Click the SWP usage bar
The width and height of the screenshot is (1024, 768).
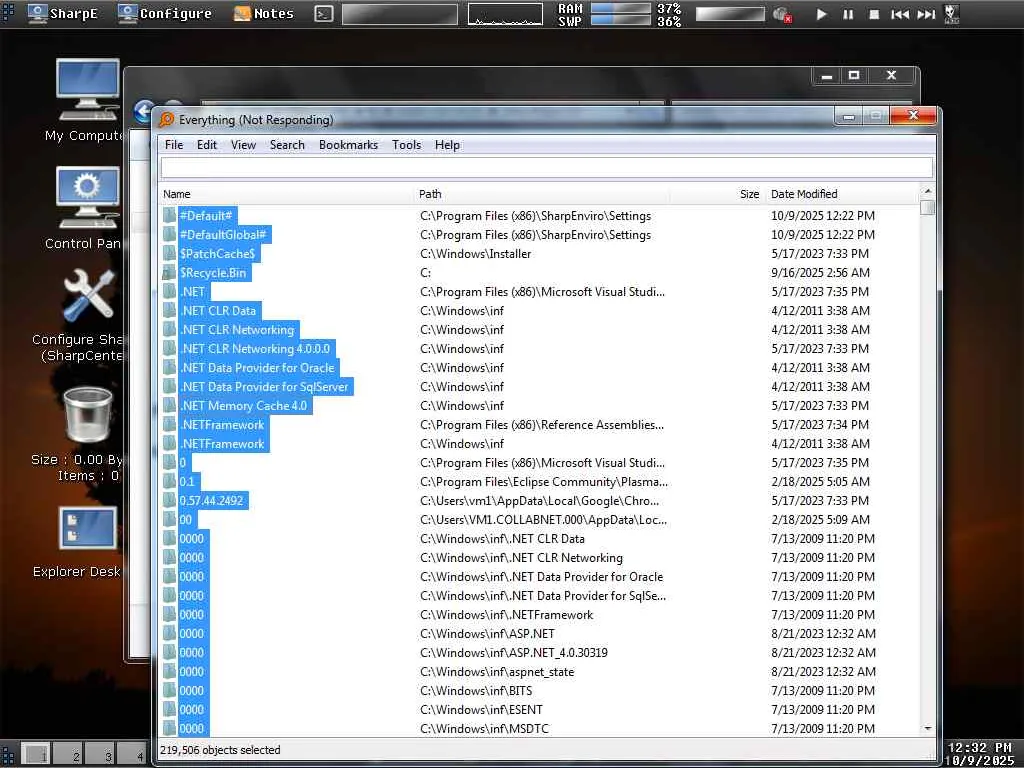click(620, 20)
